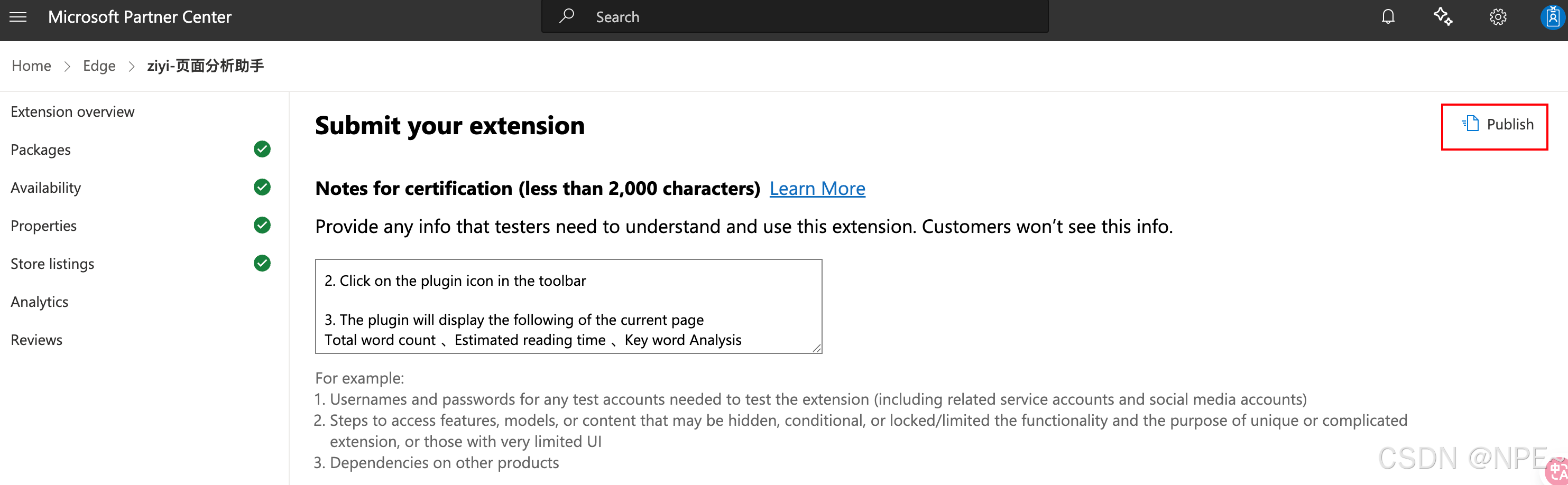
Task: Open Analytics section
Action: click(40, 302)
